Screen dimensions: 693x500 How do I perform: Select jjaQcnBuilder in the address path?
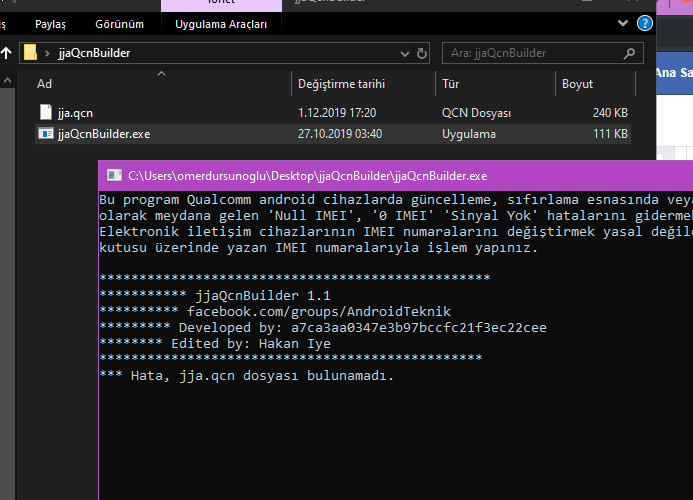(x=94, y=53)
